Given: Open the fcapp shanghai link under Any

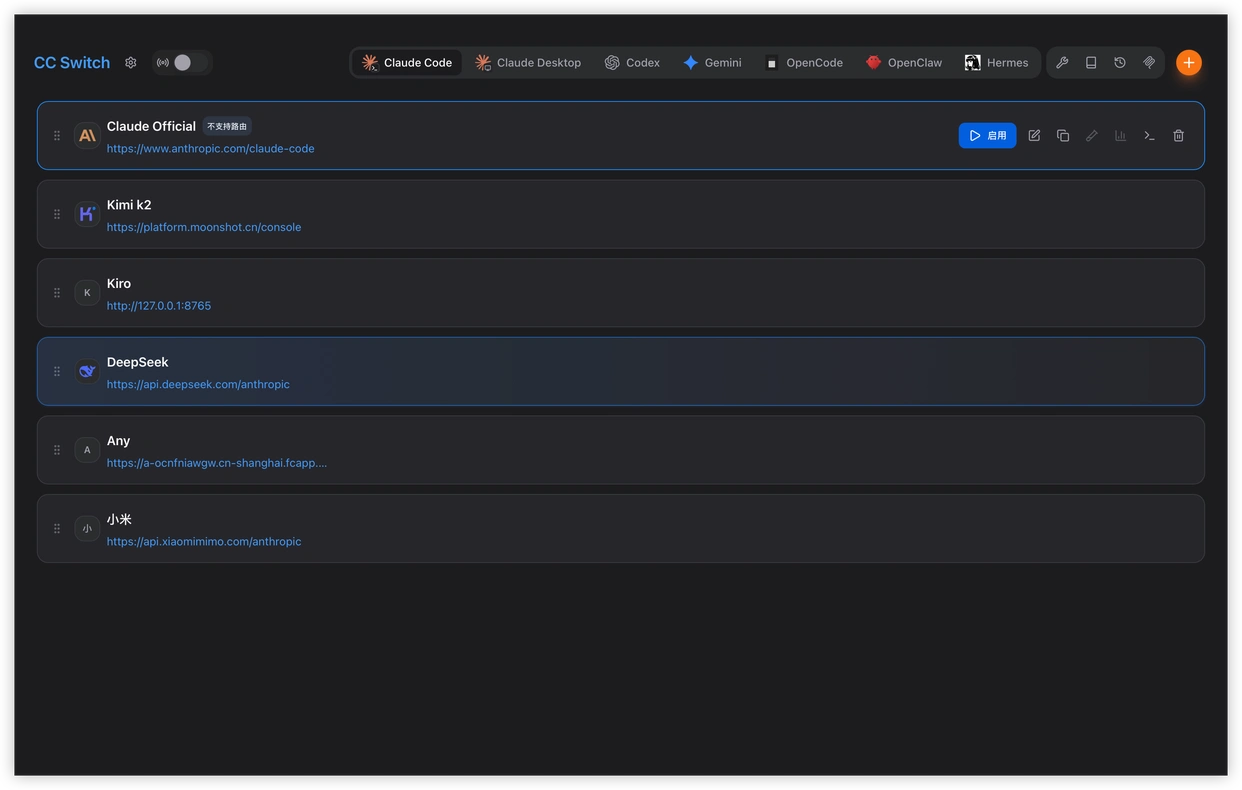Looking at the screenshot, I should coord(217,463).
